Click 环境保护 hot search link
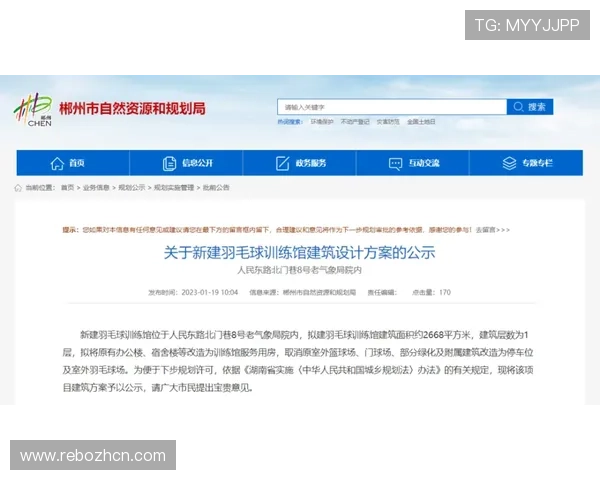 (x=322, y=122)
